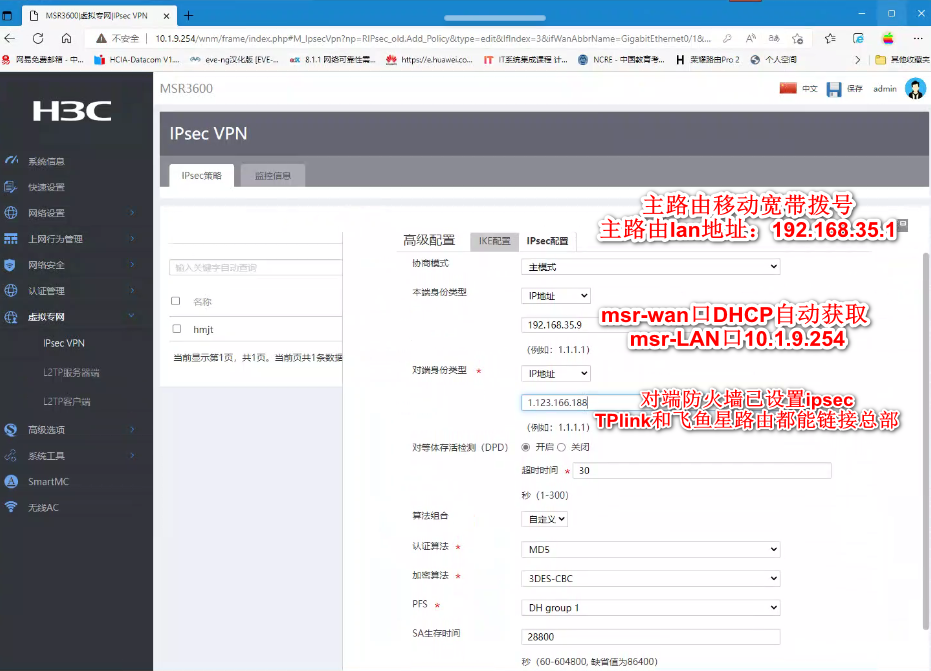Expand the advanced options menu chevron

point(132,429)
